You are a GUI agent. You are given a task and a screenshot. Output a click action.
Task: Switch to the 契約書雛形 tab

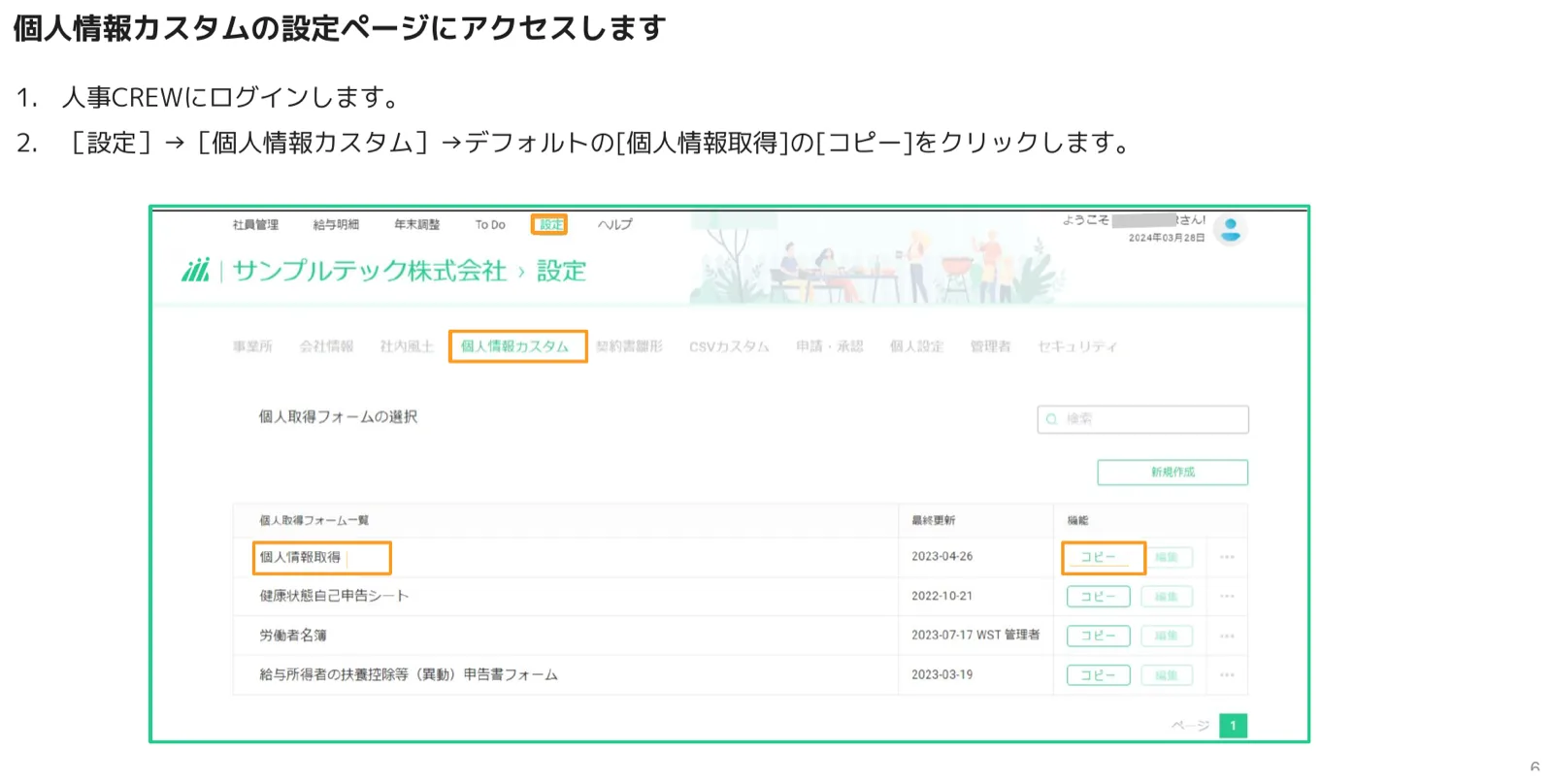pos(629,346)
